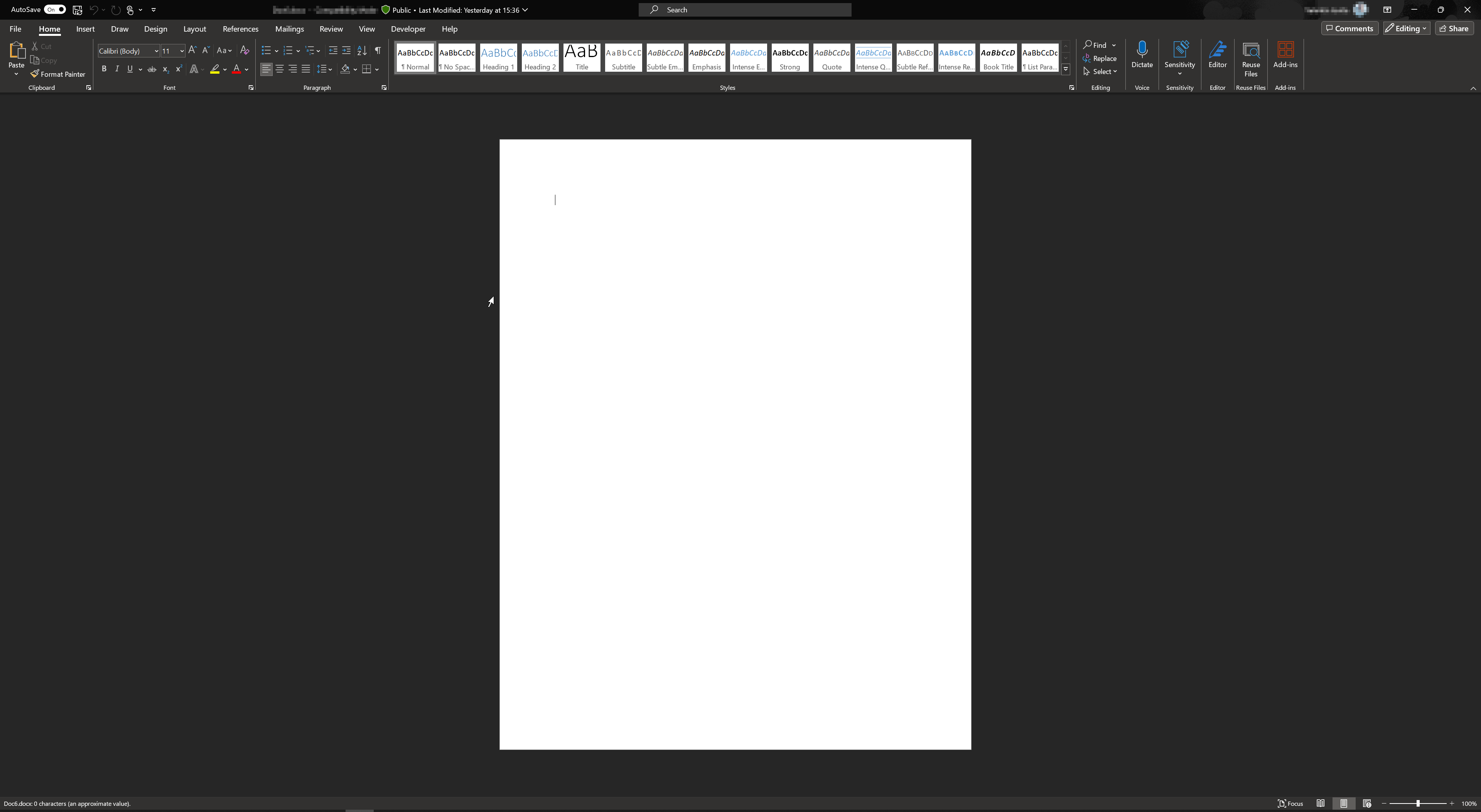Toggle the Show/Hide paragraph marks icon
This screenshot has height=812, width=1481.
(x=378, y=51)
